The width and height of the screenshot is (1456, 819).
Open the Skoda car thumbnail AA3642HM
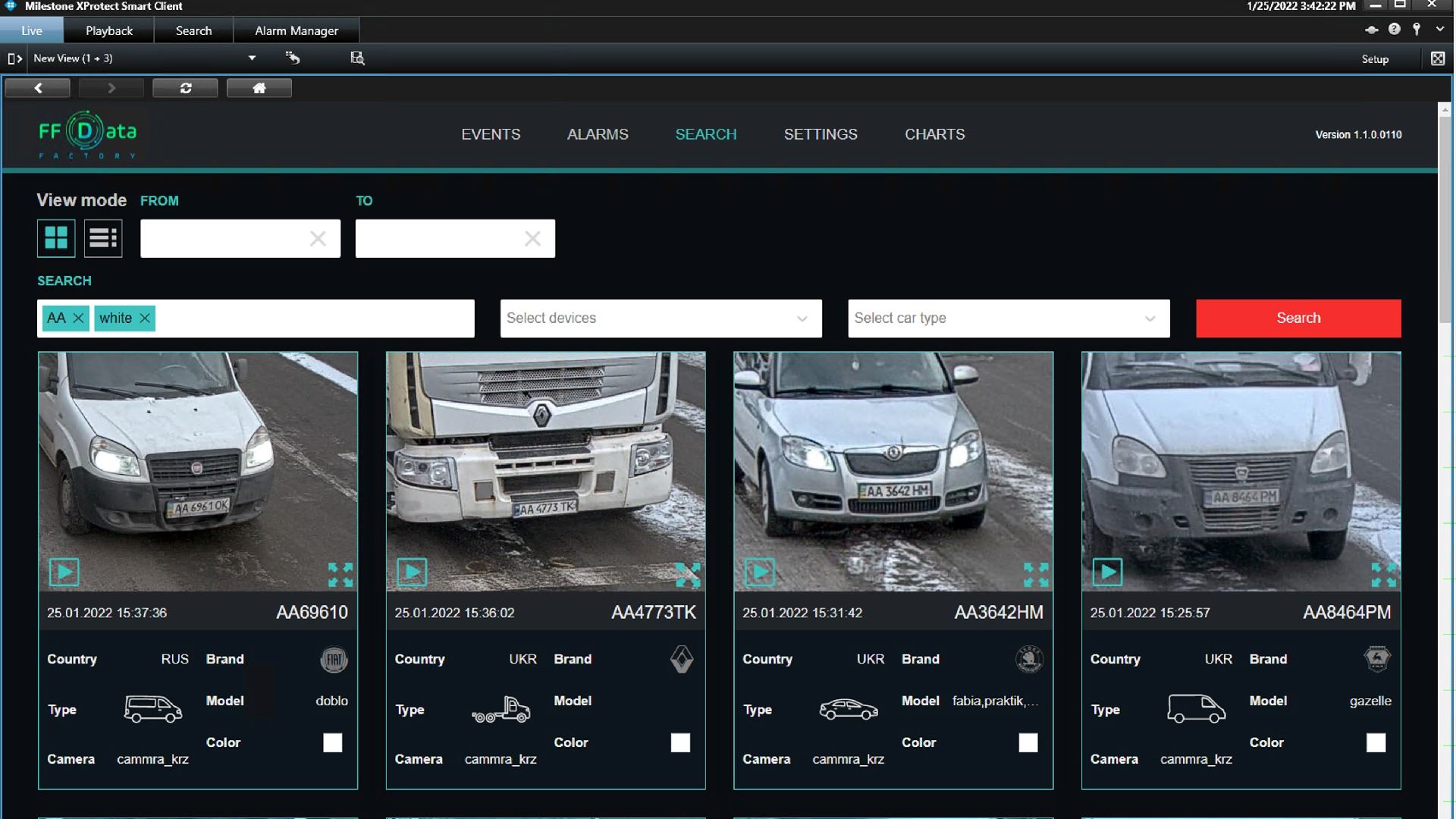tap(893, 472)
